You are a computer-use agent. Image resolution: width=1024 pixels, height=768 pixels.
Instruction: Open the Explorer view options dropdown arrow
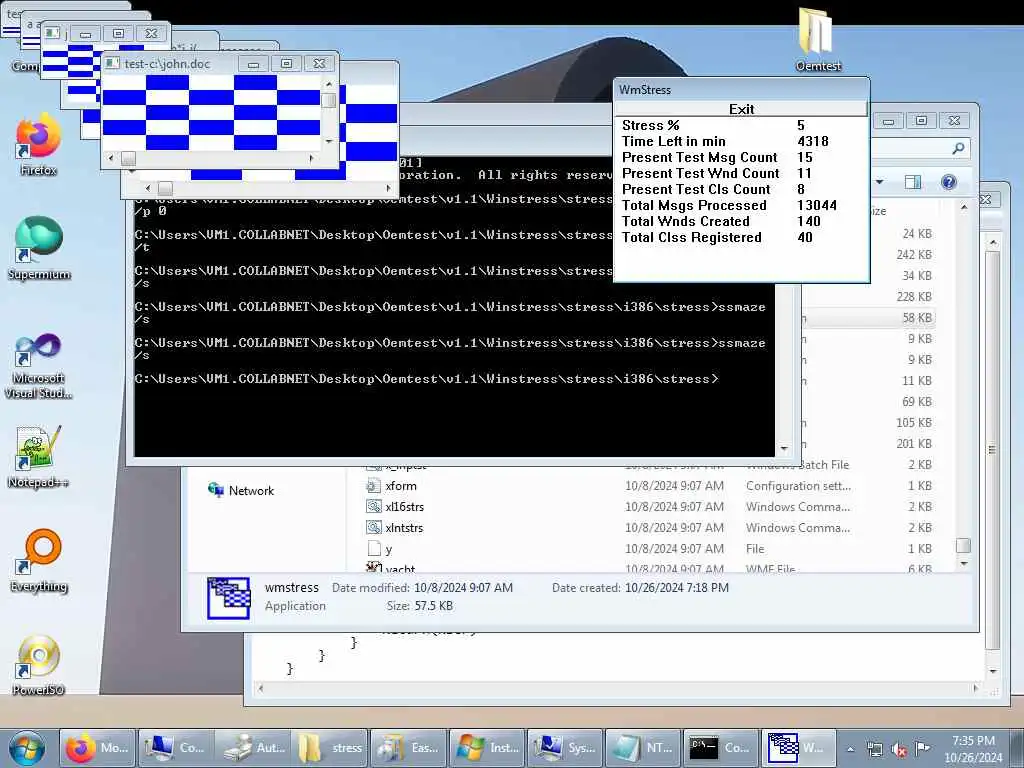(880, 182)
